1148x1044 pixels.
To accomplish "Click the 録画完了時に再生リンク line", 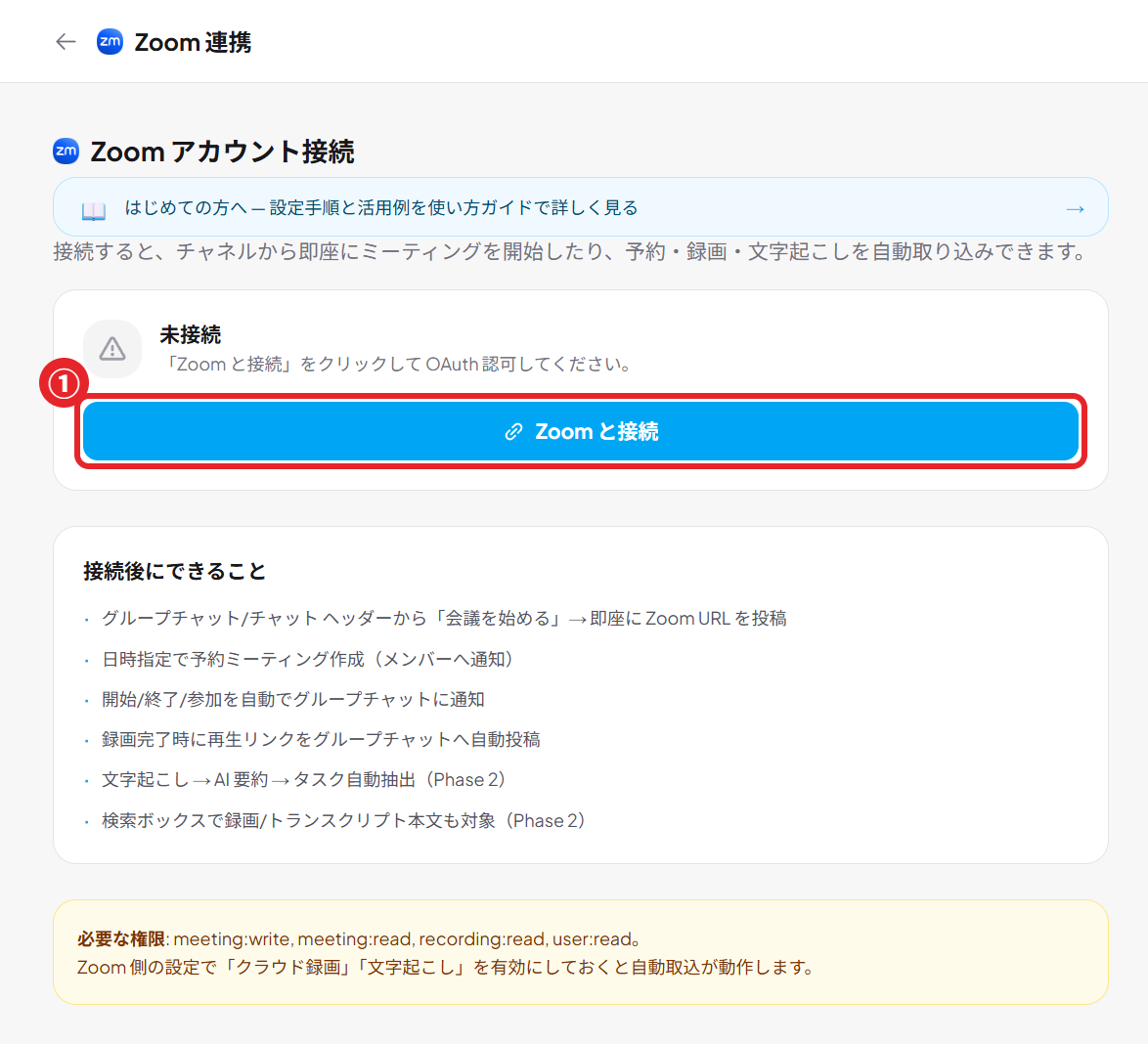I will (x=321, y=739).
